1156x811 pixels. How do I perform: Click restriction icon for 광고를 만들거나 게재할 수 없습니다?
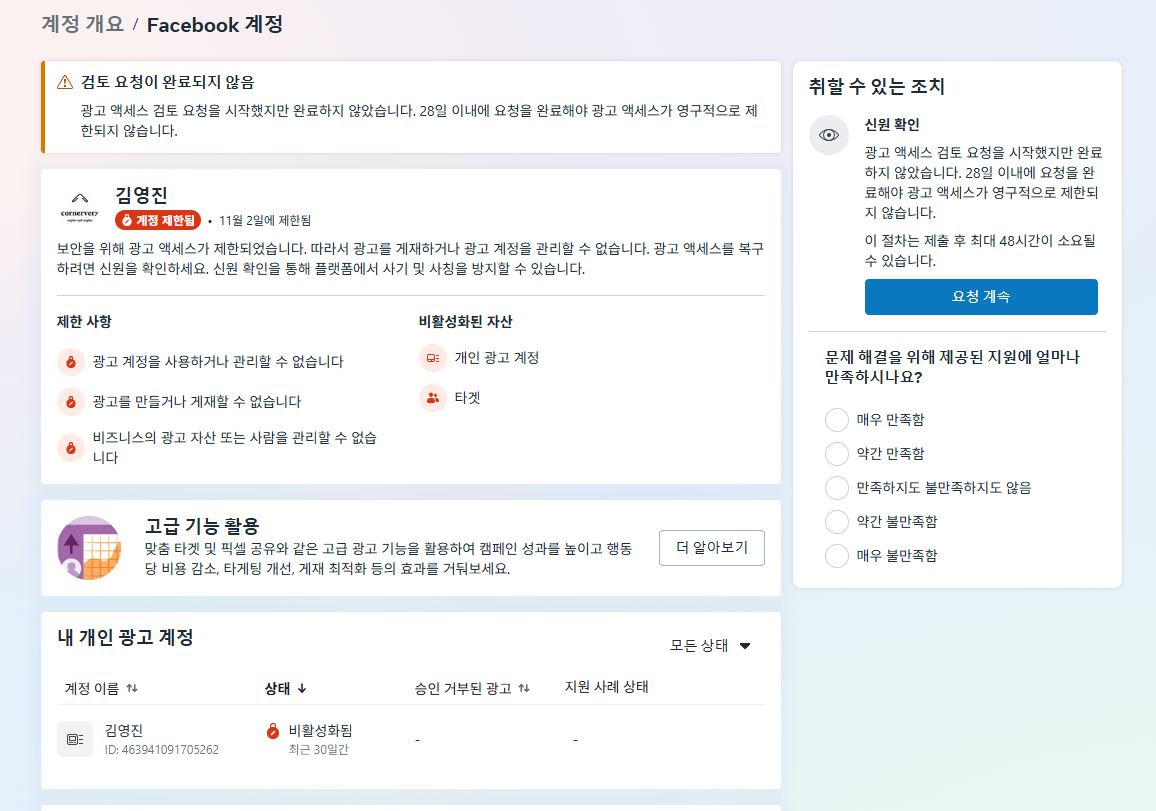point(70,402)
